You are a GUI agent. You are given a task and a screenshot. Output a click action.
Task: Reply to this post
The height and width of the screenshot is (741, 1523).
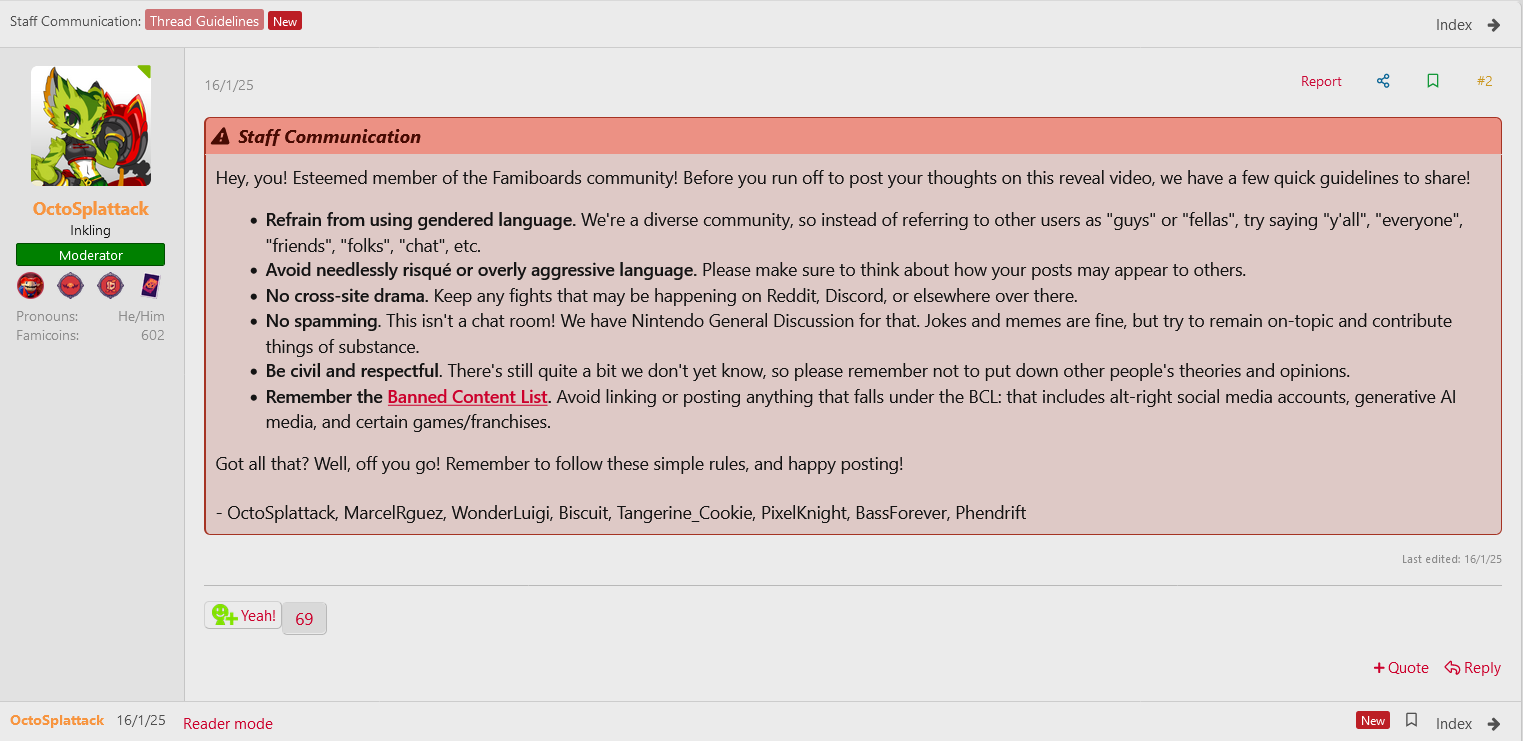click(x=1473, y=668)
